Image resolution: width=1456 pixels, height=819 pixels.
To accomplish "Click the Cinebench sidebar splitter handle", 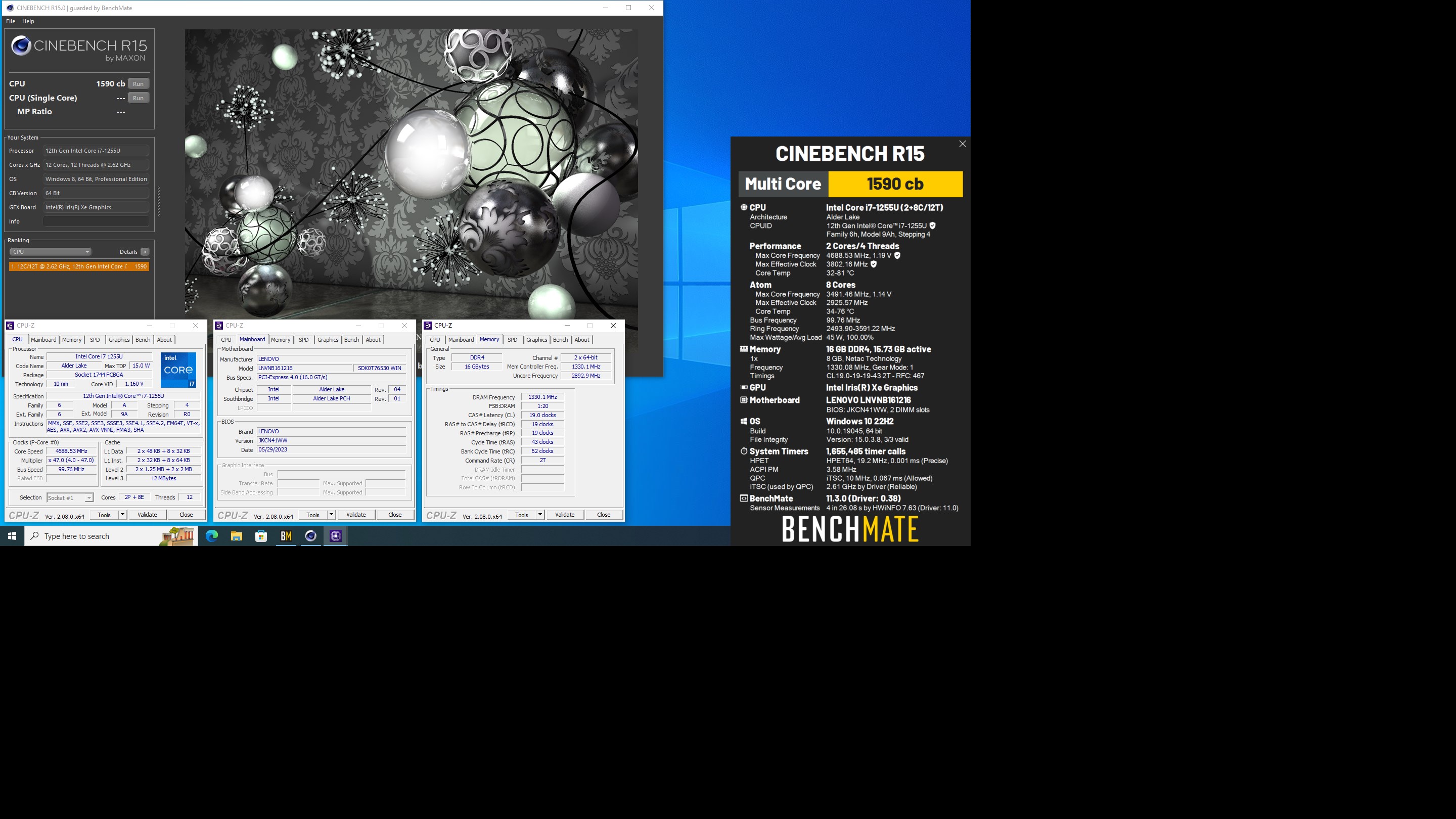I will tap(159, 201).
